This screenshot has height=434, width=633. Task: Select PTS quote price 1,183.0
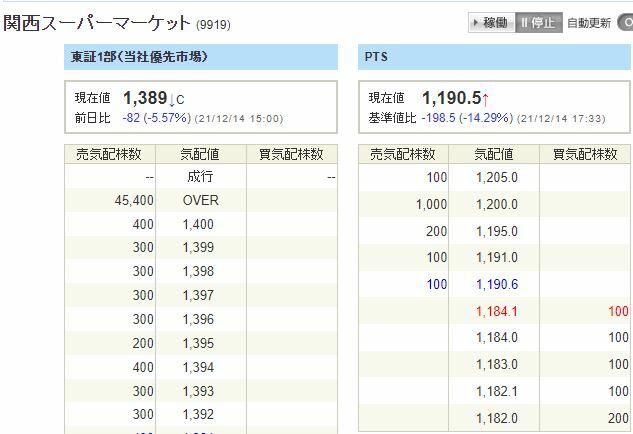coord(497,364)
